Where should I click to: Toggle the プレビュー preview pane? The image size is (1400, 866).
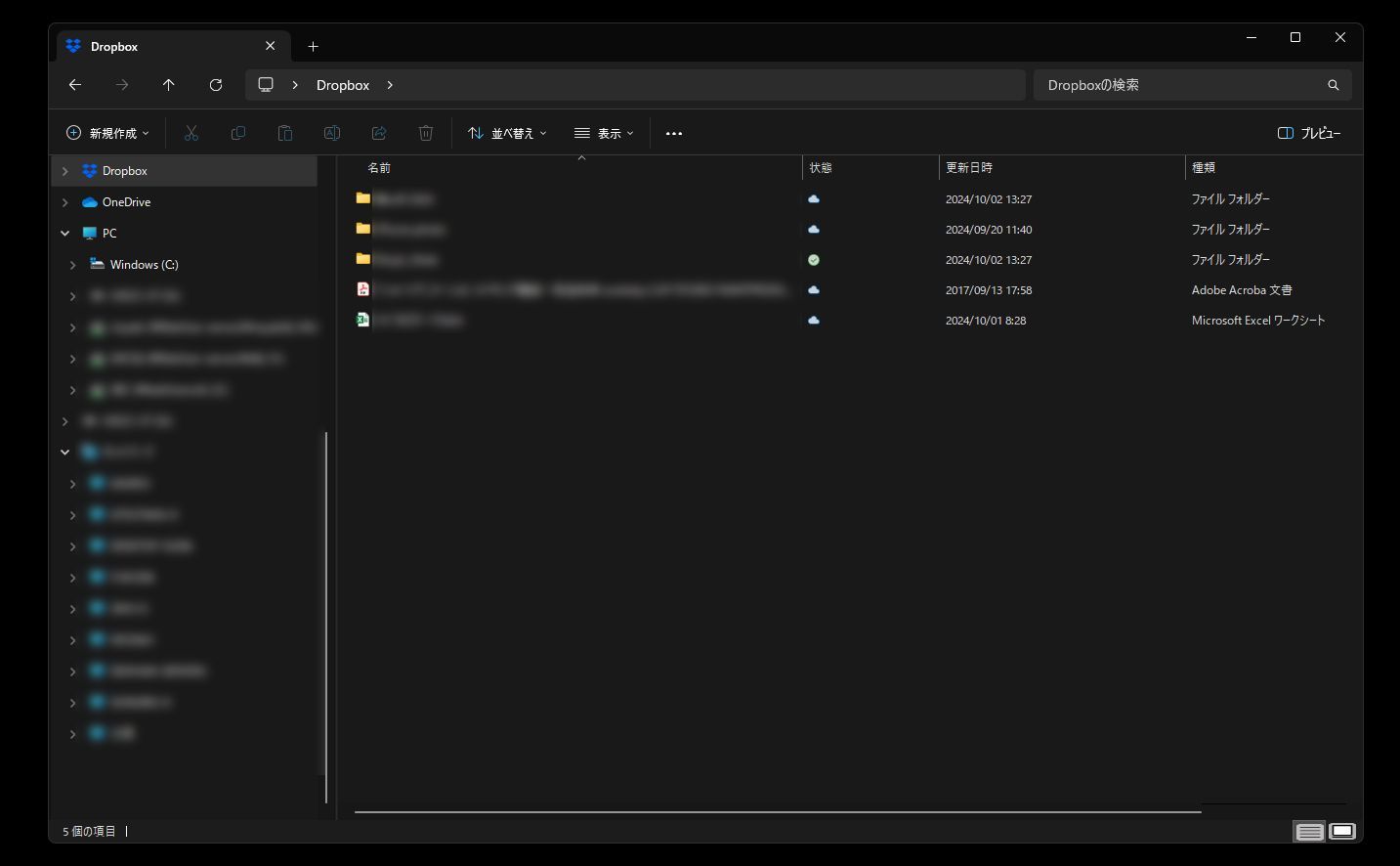(1309, 133)
